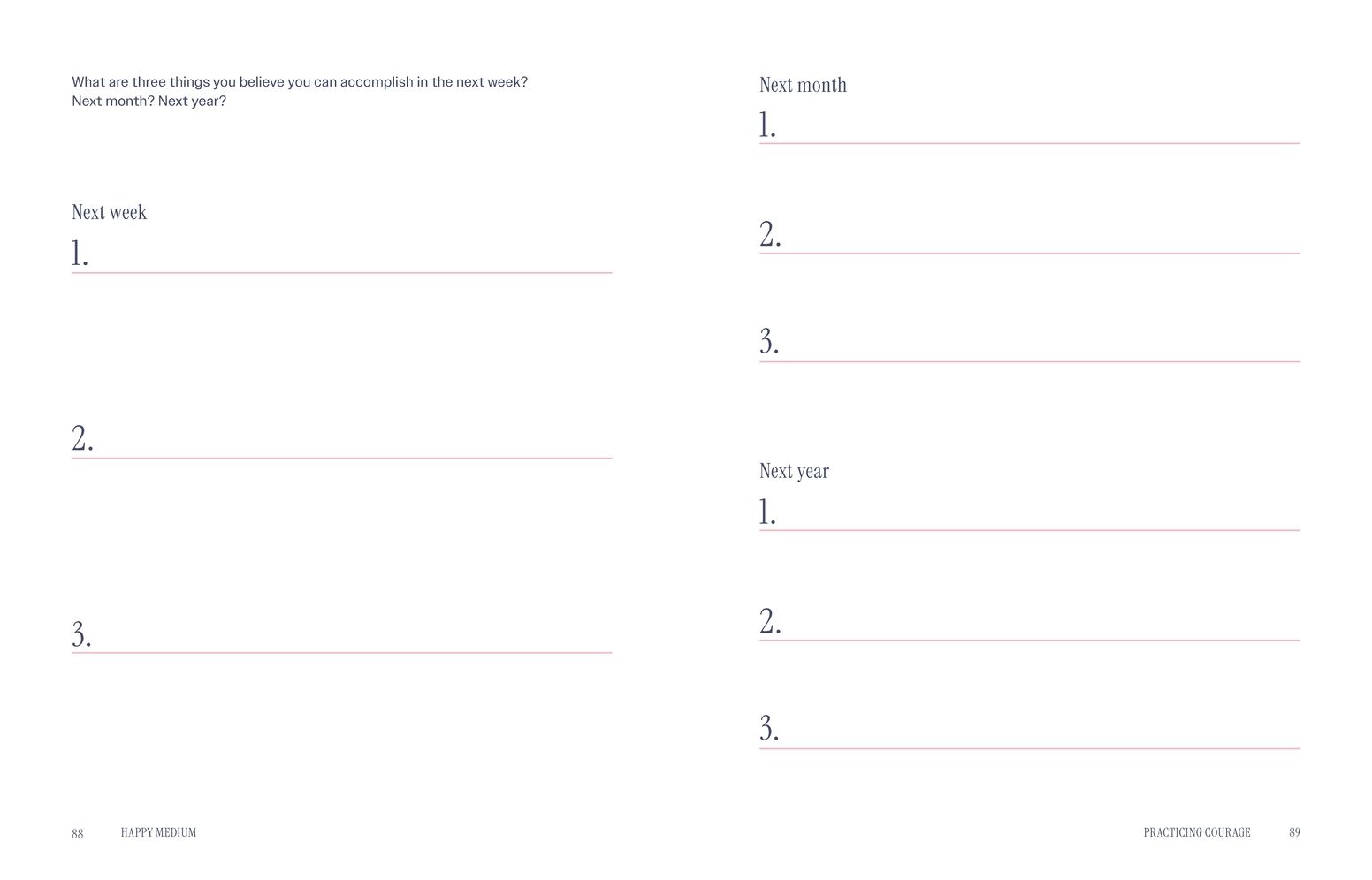Click the numeral 2 under Next month

[x=770, y=234]
